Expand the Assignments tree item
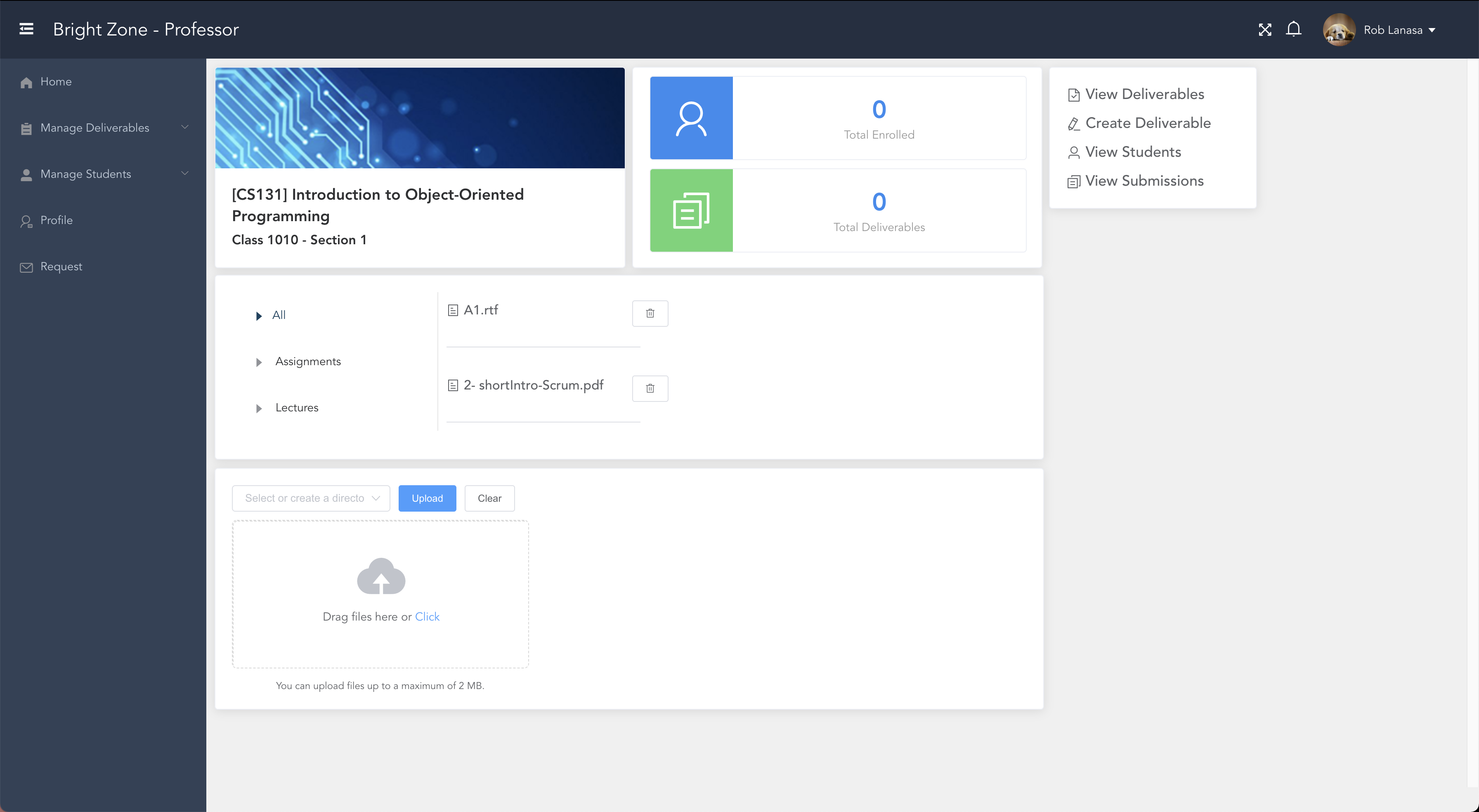Image resolution: width=1479 pixels, height=812 pixels. (x=260, y=362)
